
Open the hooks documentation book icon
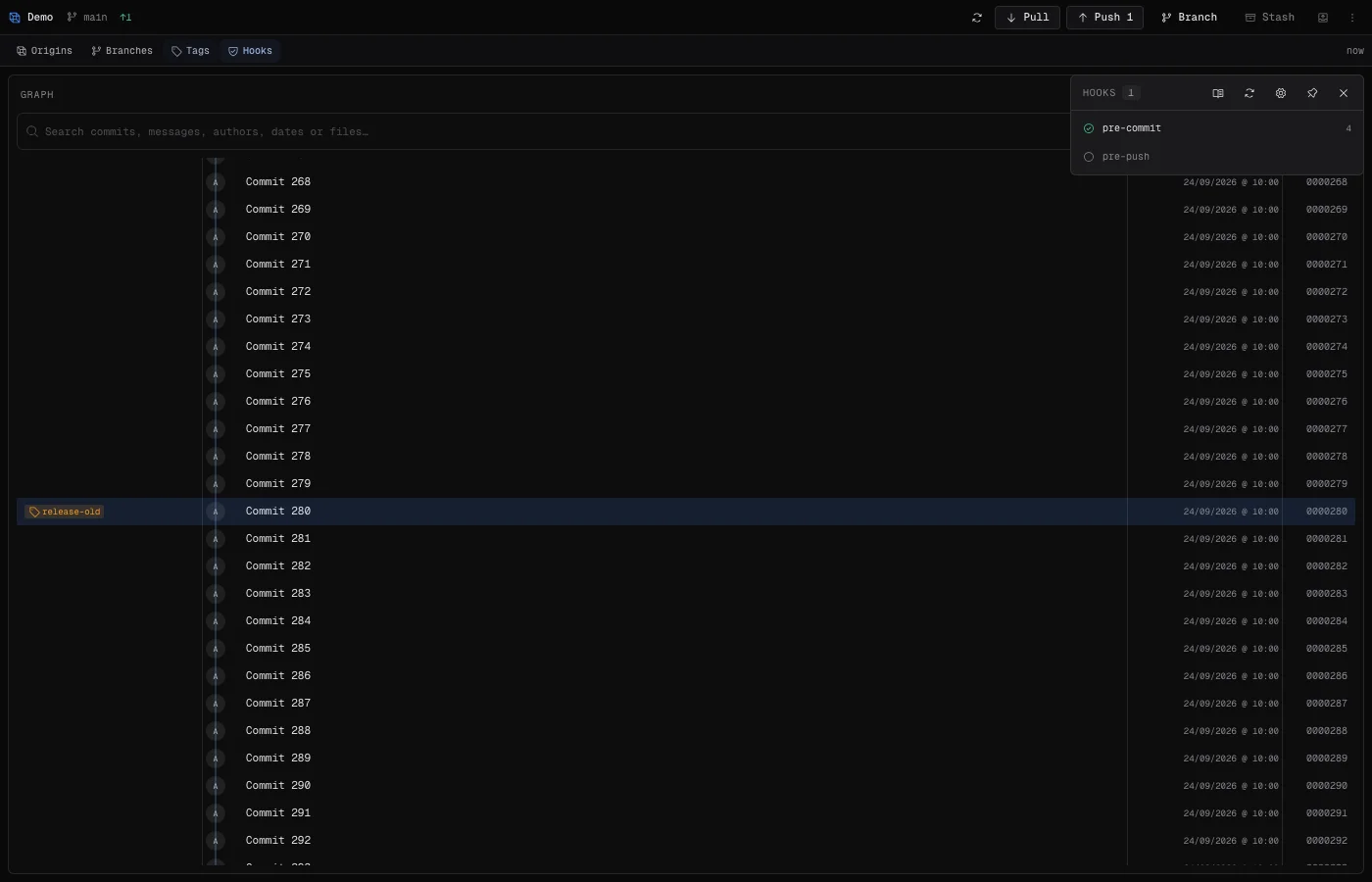coord(1218,93)
